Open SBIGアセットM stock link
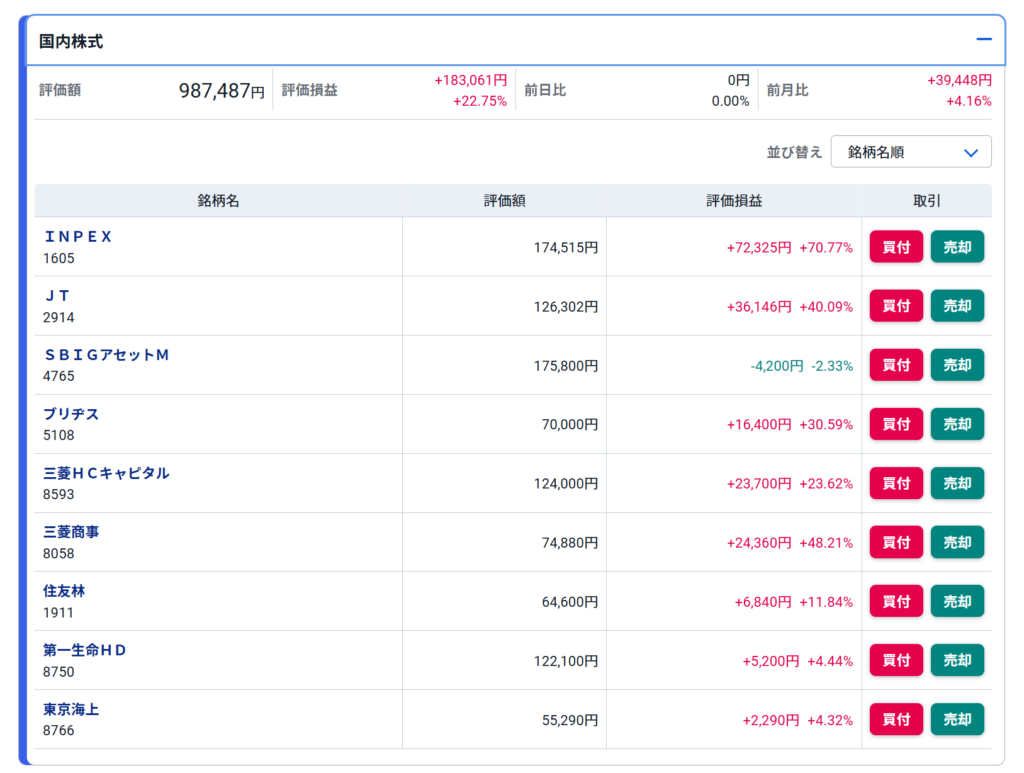 pos(106,355)
